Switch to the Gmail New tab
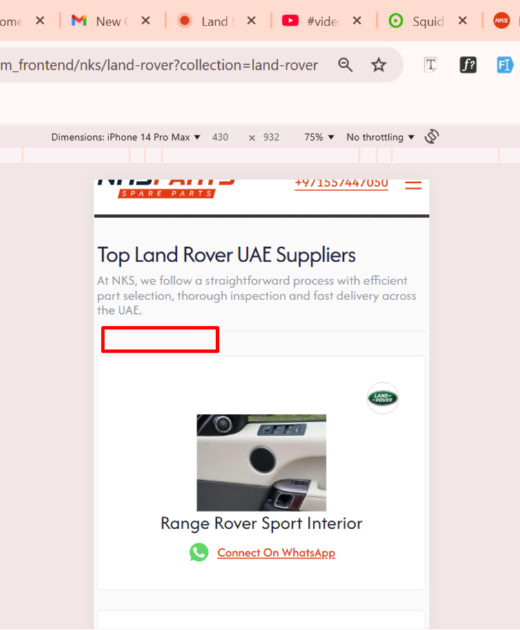The width and height of the screenshot is (520, 630). click(100, 21)
